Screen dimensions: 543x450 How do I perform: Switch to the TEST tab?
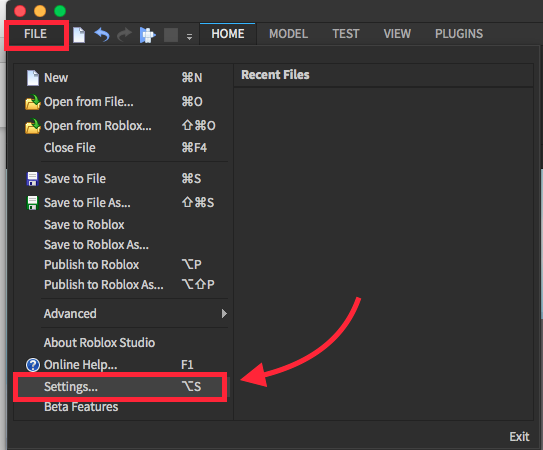346,34
